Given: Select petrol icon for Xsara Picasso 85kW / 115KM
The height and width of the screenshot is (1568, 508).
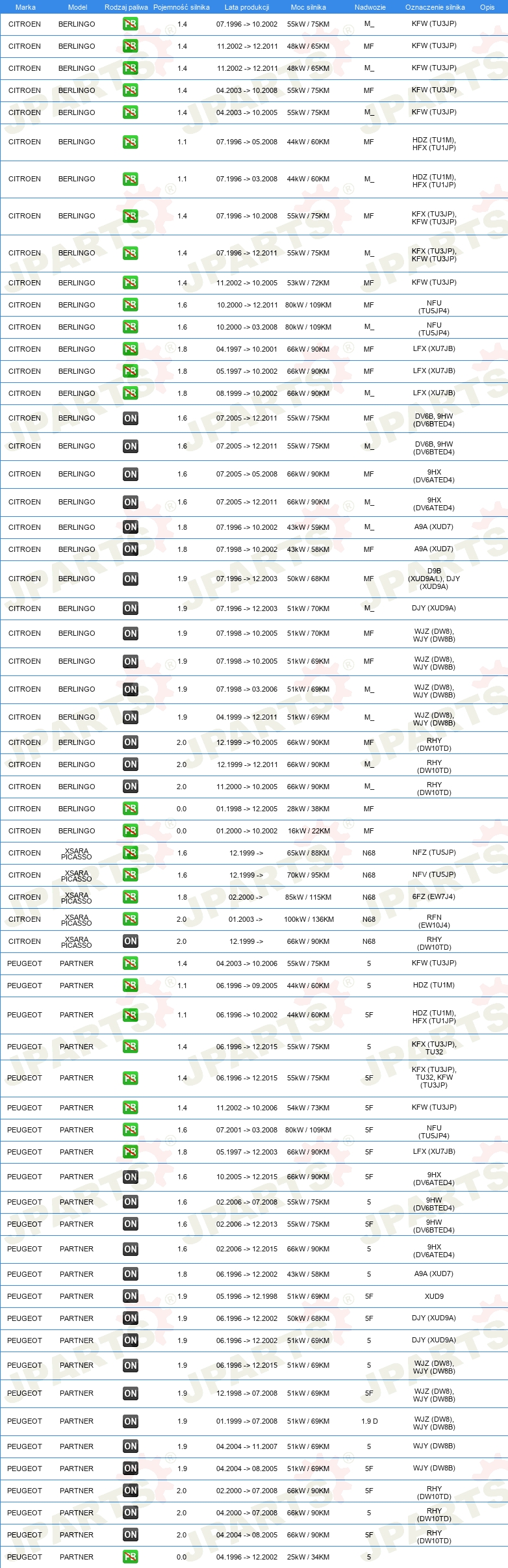Looking at the screenshot, I should pyautogui.click(x=131, y=897).
